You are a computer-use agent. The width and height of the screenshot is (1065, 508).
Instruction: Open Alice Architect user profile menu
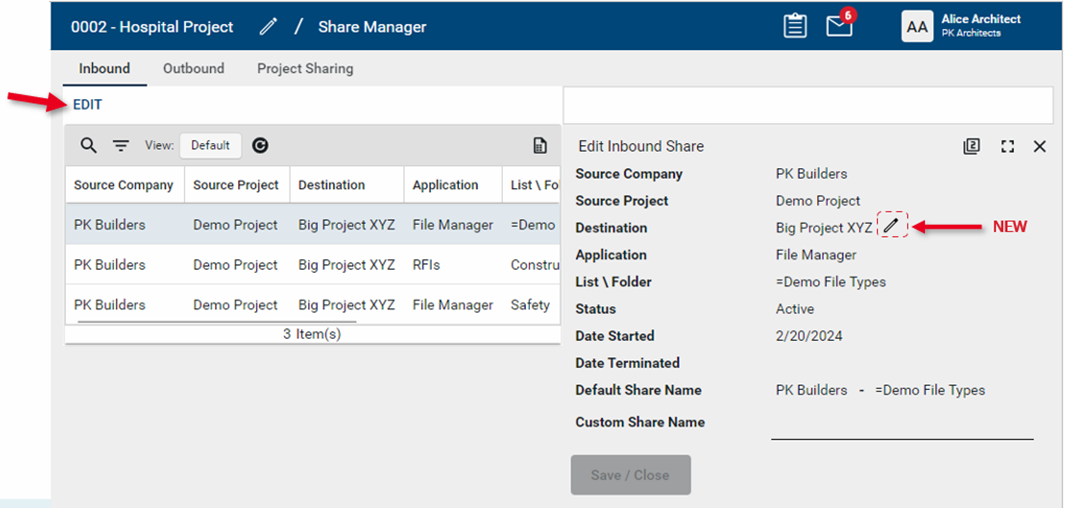click(x=962, y=26)
